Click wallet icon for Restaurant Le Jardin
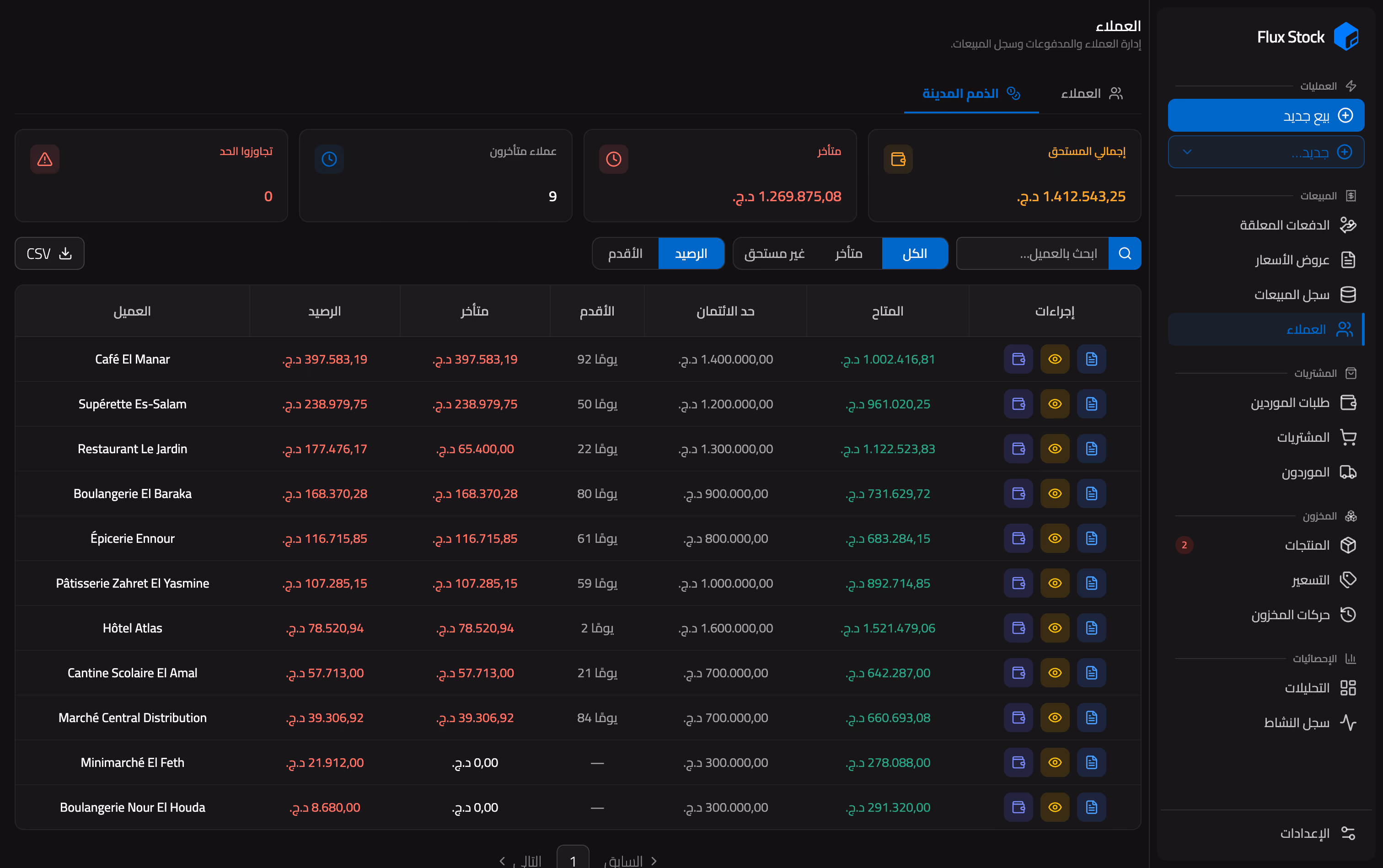Viewport: 1383px width, 868px height. coord(1018,449)
